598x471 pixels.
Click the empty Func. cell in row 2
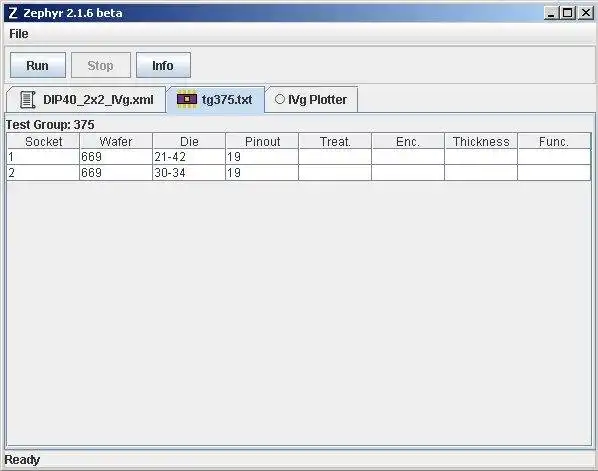coord(554,173)
